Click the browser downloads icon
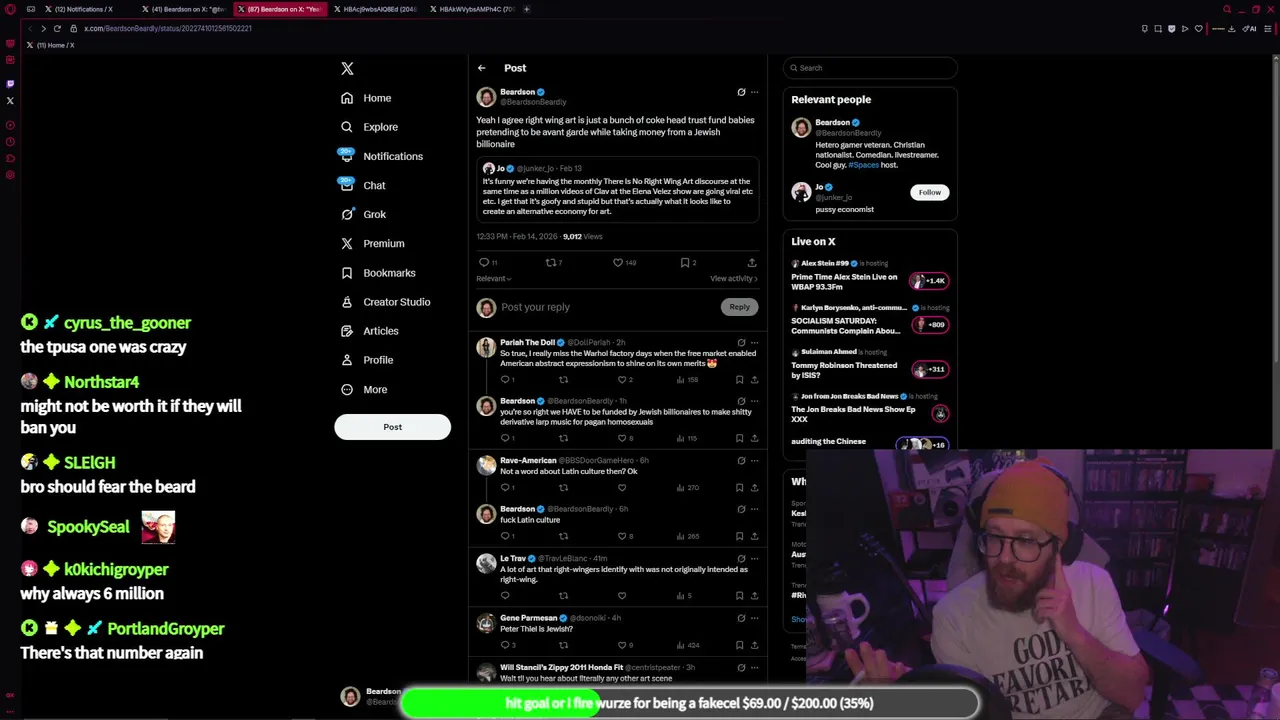The height and width of the screenshot is (720, 1280). click(x=1231, y=28)
